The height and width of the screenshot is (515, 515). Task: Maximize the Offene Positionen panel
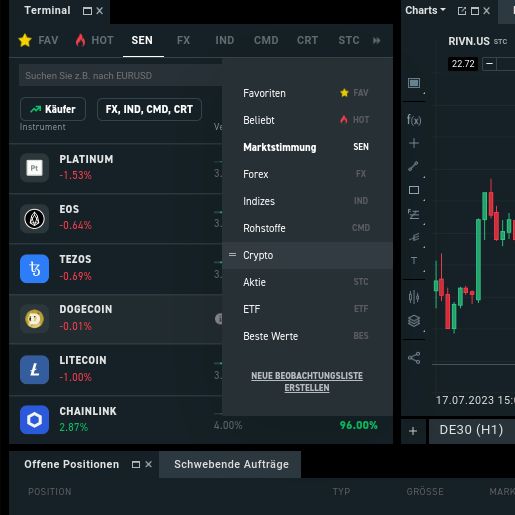pyautogui.click(x=136, y=464)
